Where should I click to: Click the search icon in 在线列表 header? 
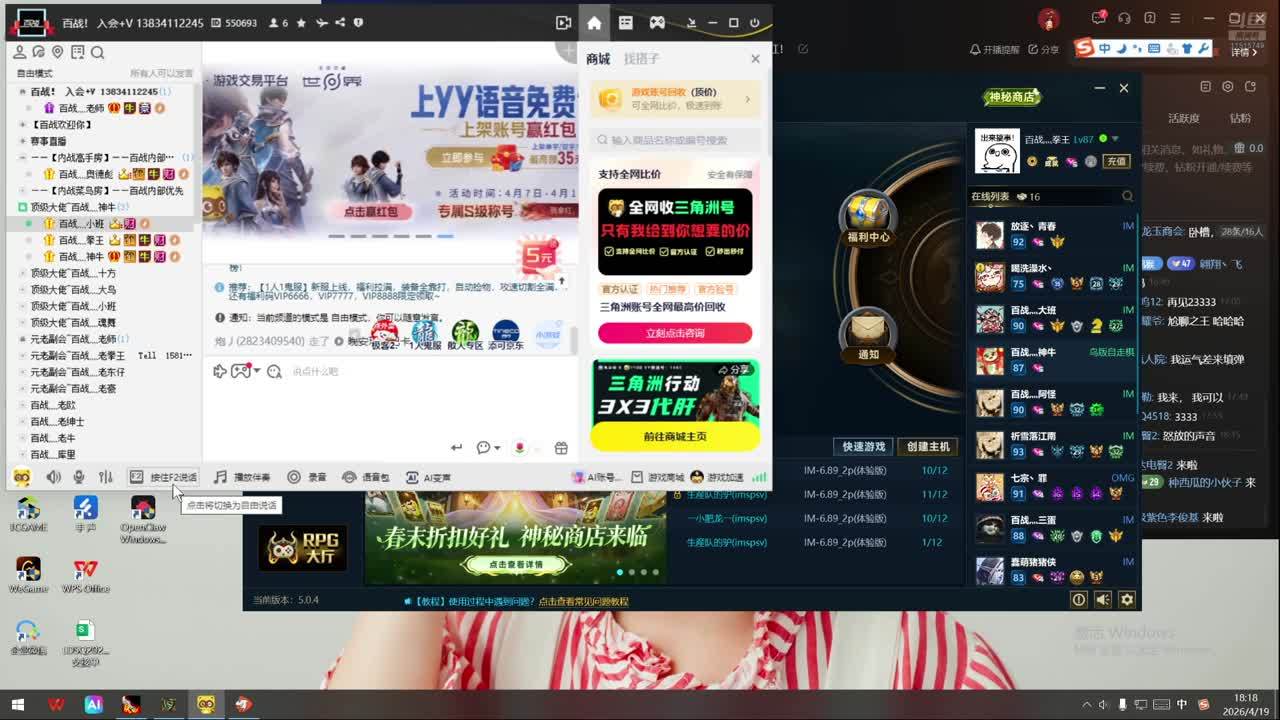click(1127, 196)
